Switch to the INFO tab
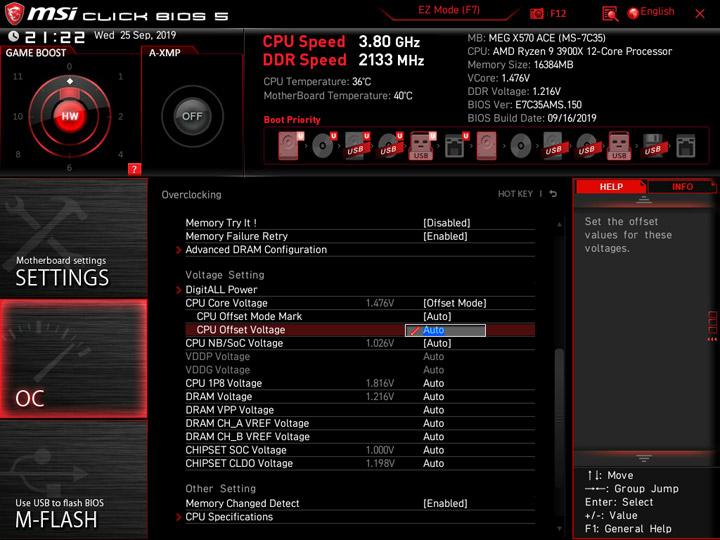The height and width of the screenshot is (540, 720). click(x=682, y=186)
